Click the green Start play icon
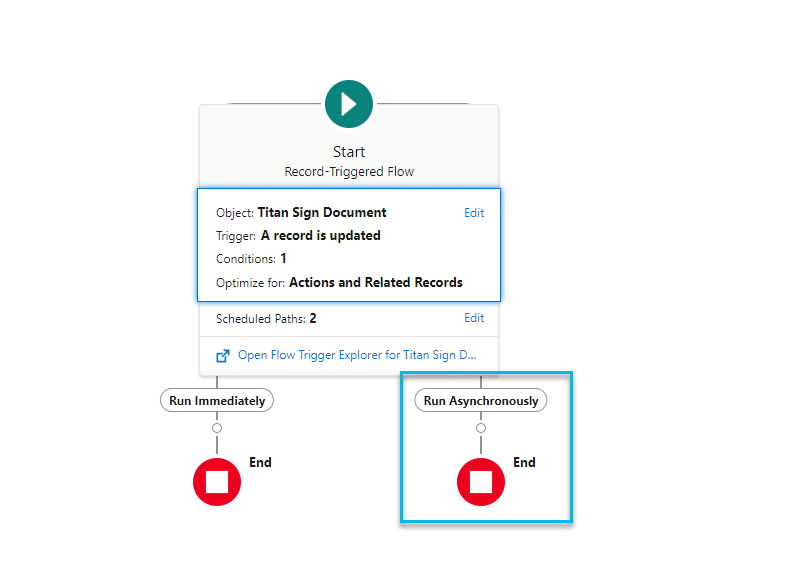Screen dimensions: 809x572 pos(349,104)
